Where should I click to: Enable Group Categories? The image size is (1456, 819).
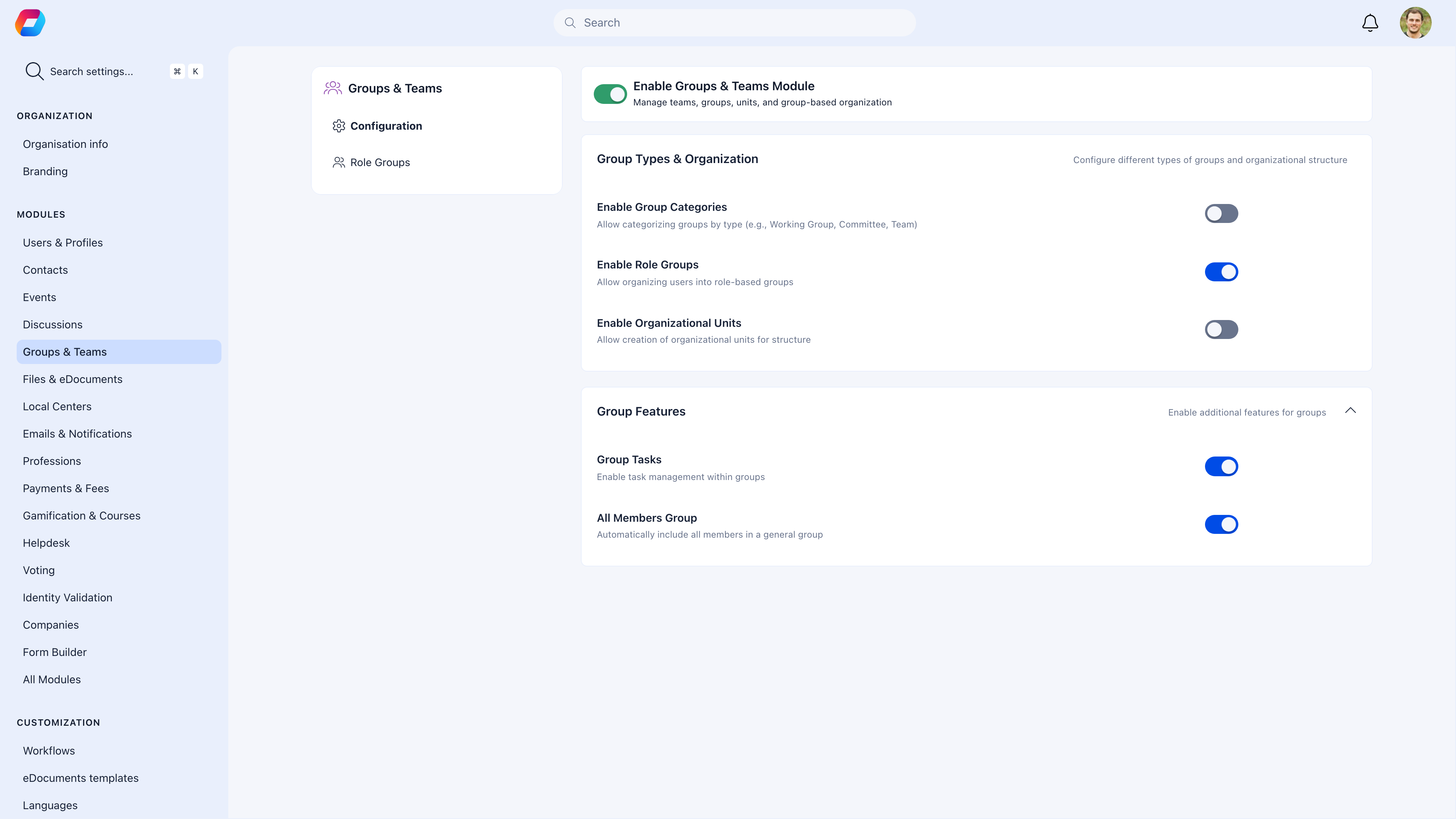click(x=1221, y=213)
